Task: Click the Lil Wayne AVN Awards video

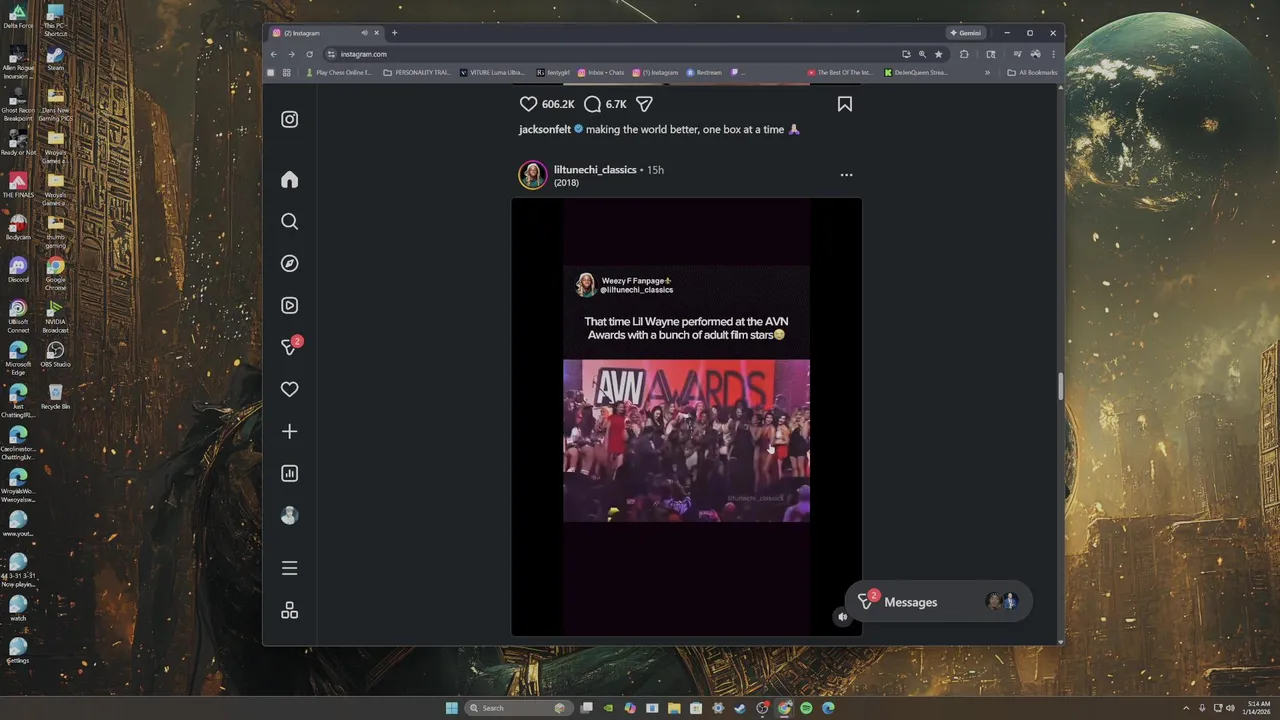Action: tap(686, 417)
